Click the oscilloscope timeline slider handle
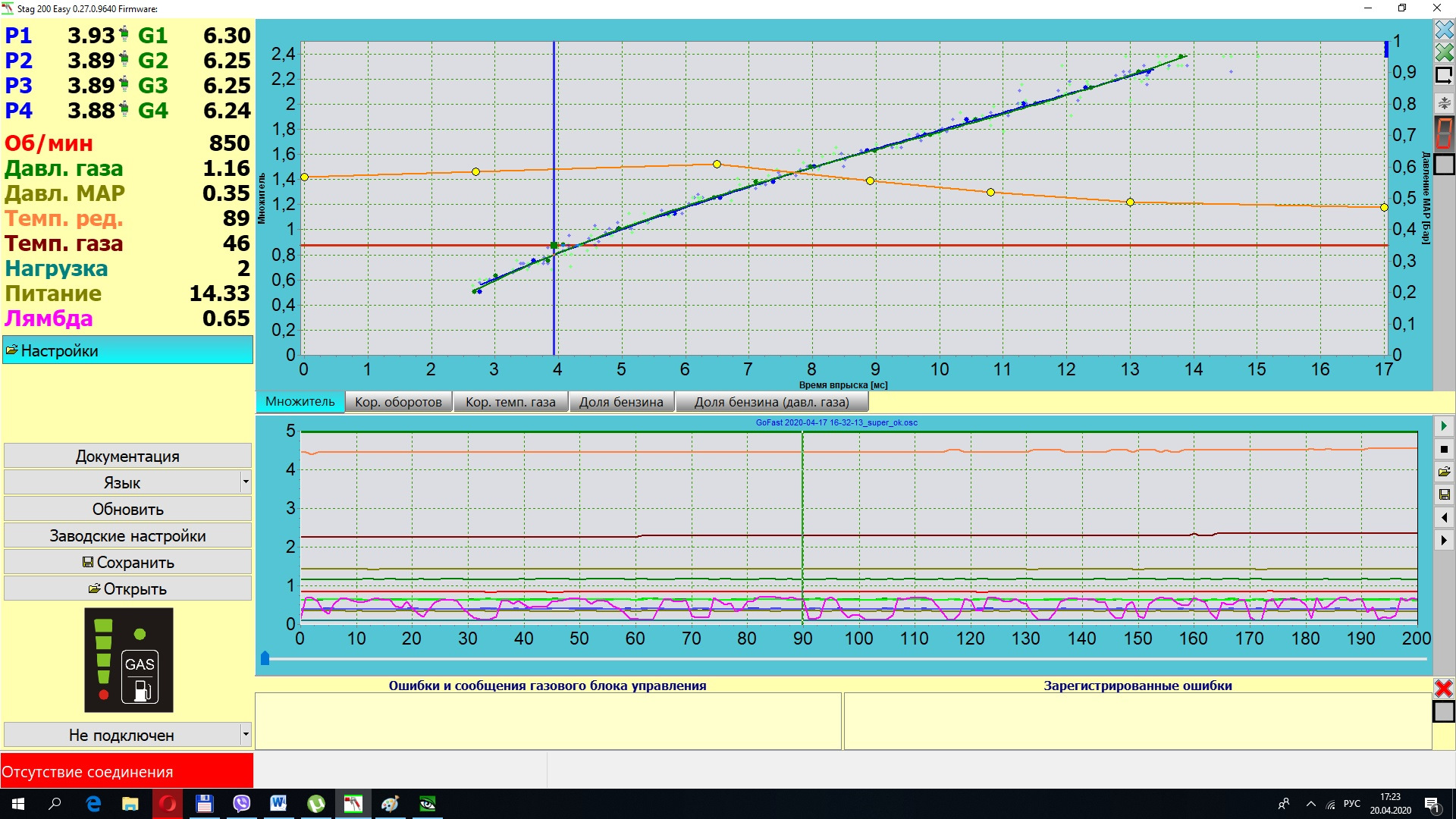The image size is (1456, 819). (x=265, y=658)
